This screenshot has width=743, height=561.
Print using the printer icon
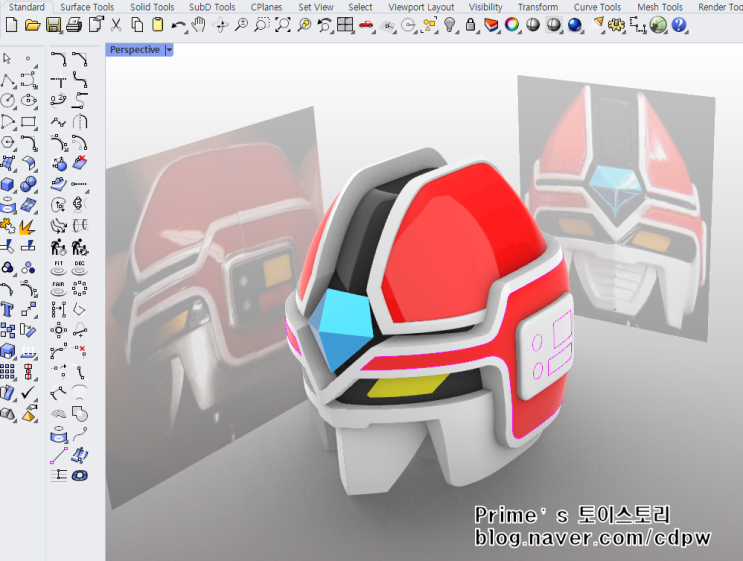point(74,25)
